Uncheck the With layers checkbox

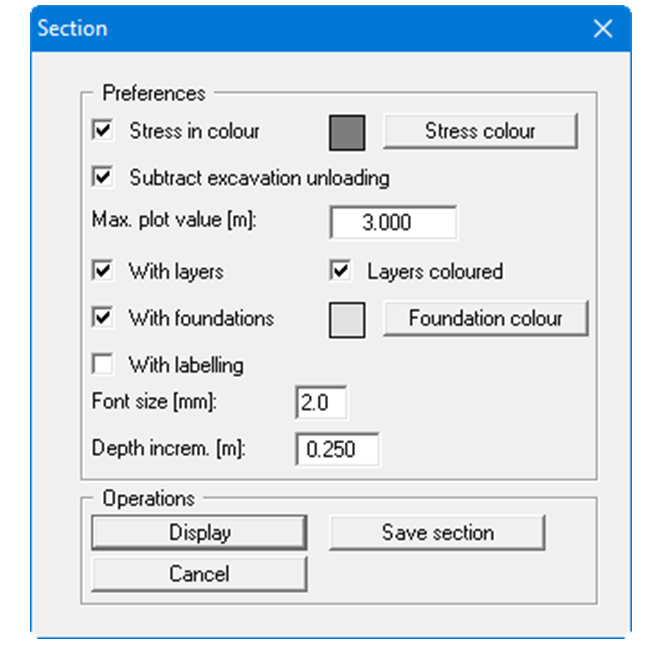tap(101, 271)
